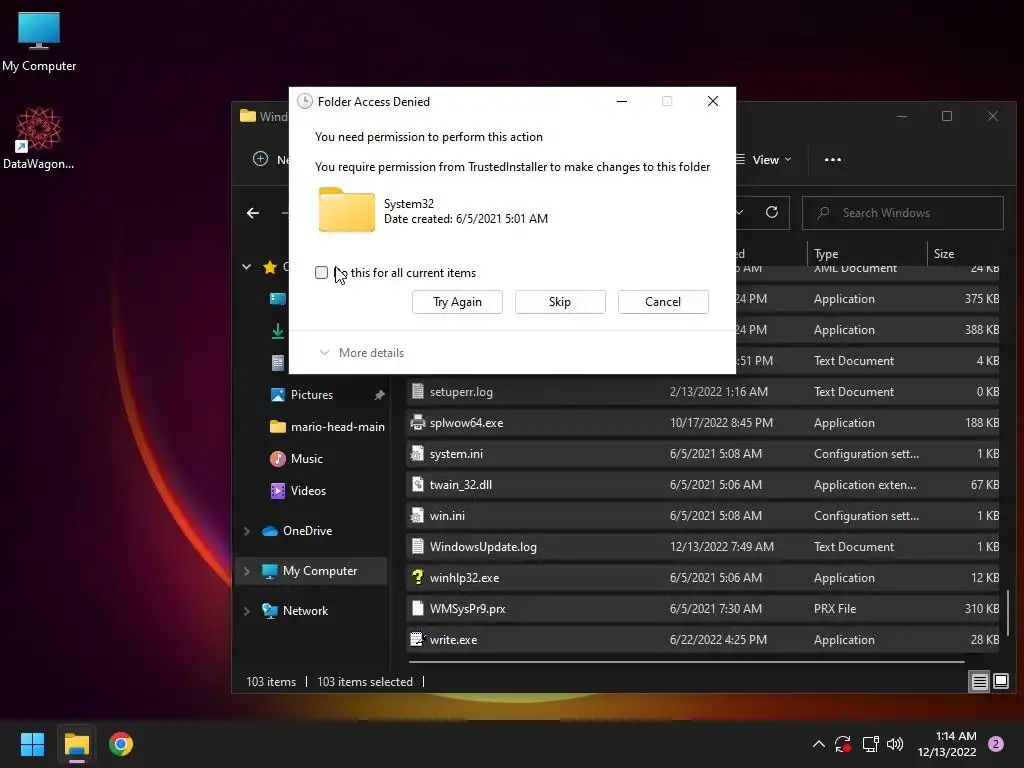Viewport: 1024px width, 768px height.
Task: Click File Explorer on the taskbar
Action: point(76,744)
